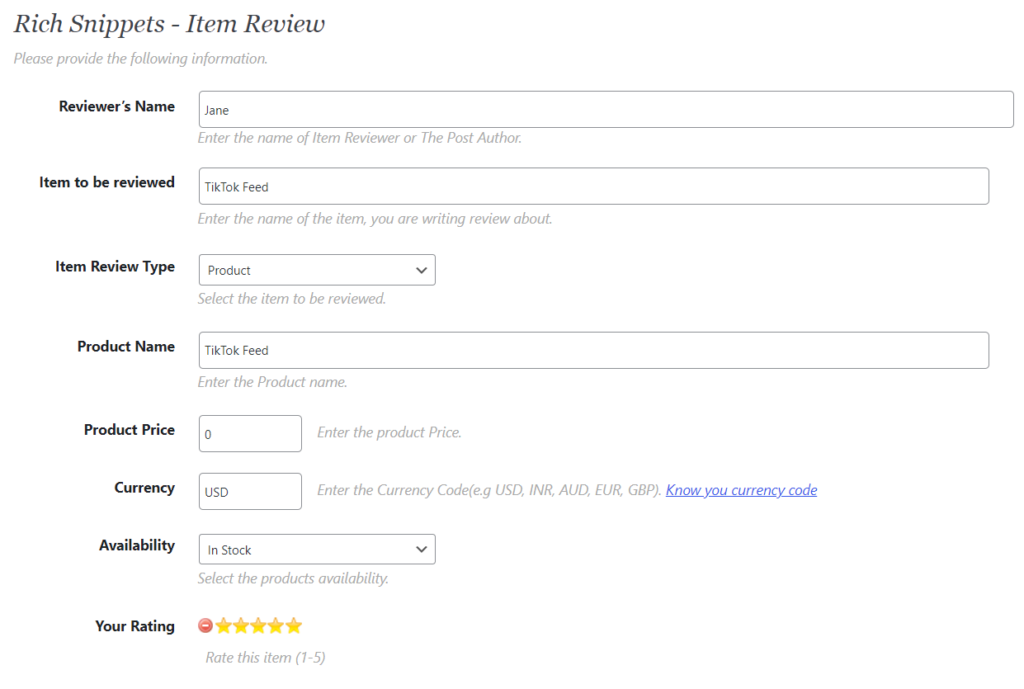Click the Rich Snippets Item Review heading

click(x=168, y=23)
